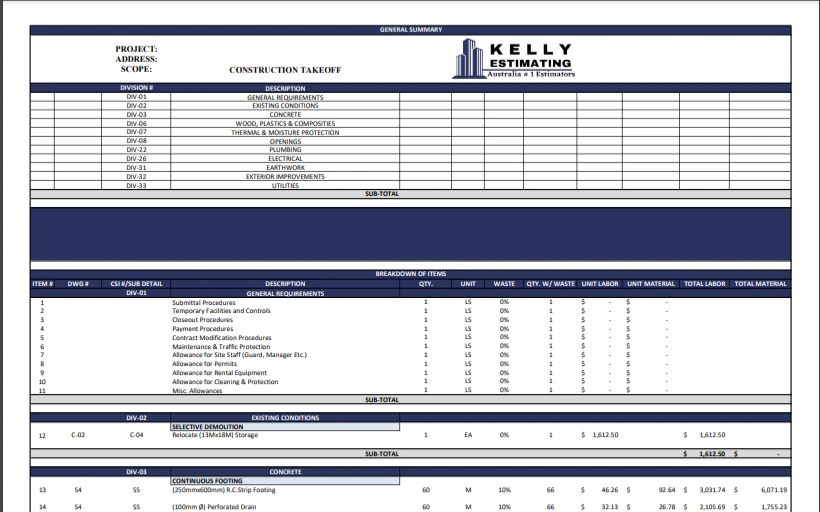
Task: Click the 'UNIT LABOR' column header
Action: point(600,284)
